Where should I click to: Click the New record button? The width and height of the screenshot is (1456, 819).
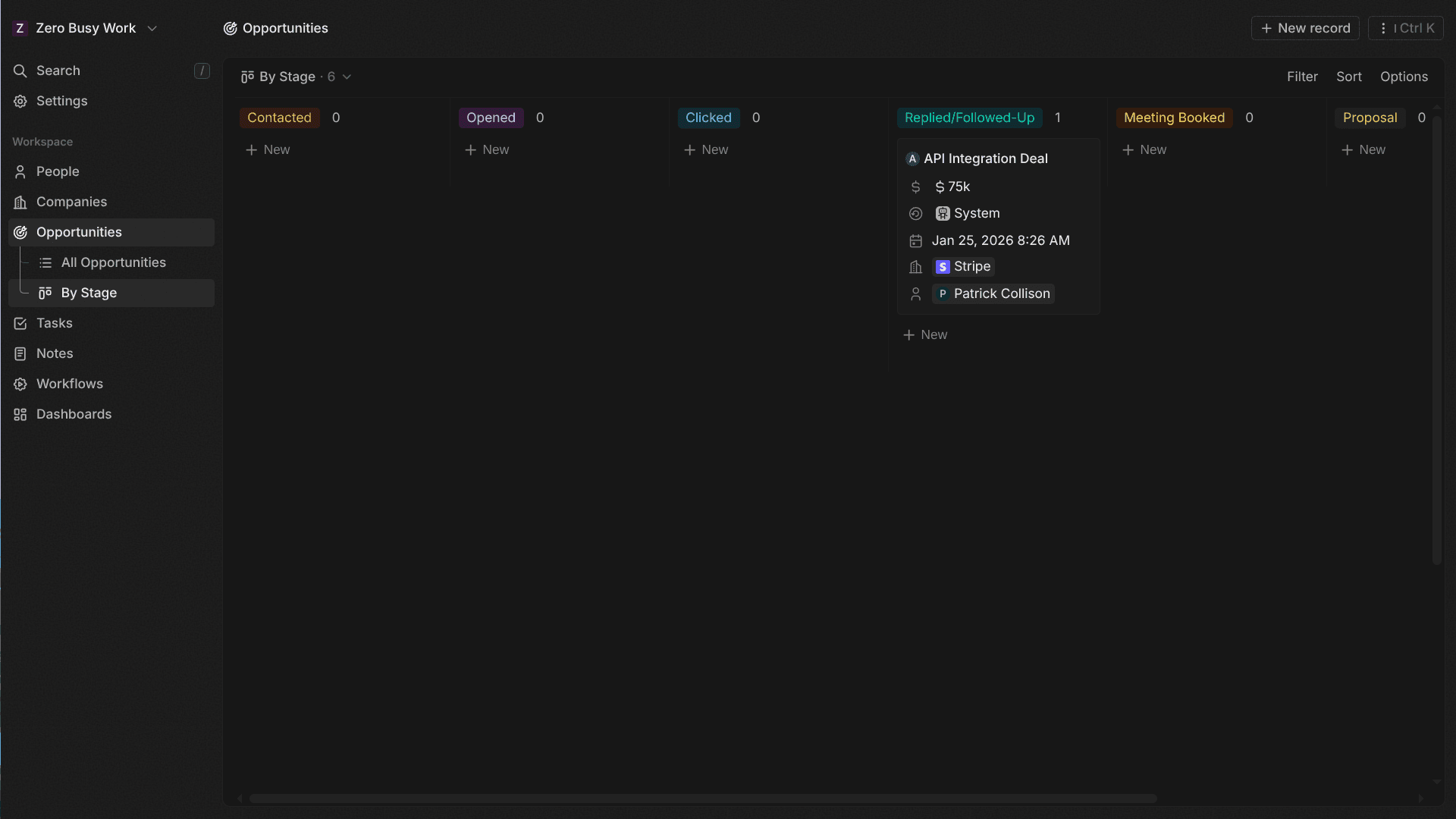[1305, 28]
